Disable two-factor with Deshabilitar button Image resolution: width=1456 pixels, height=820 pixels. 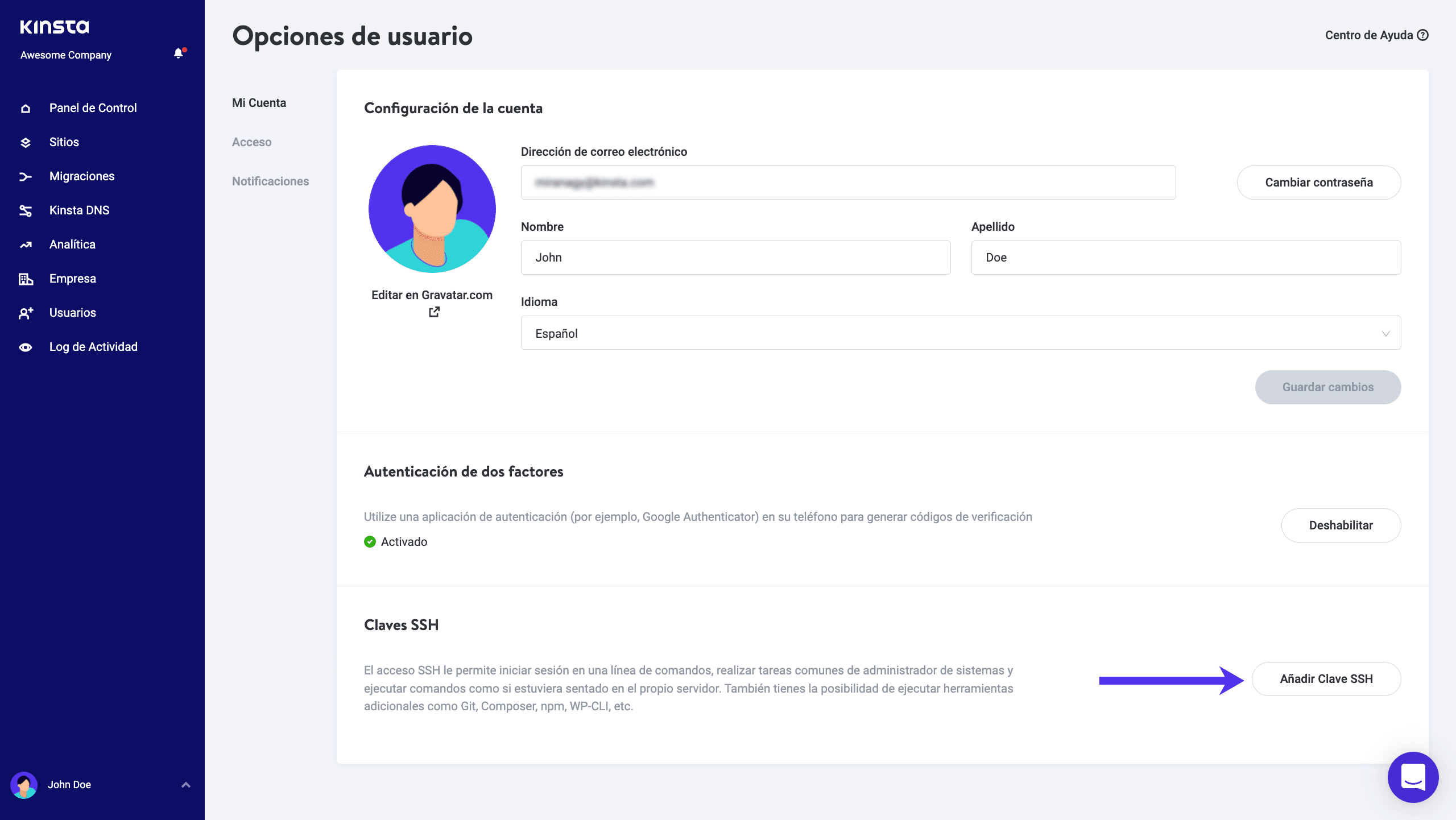pos(1341,525)
